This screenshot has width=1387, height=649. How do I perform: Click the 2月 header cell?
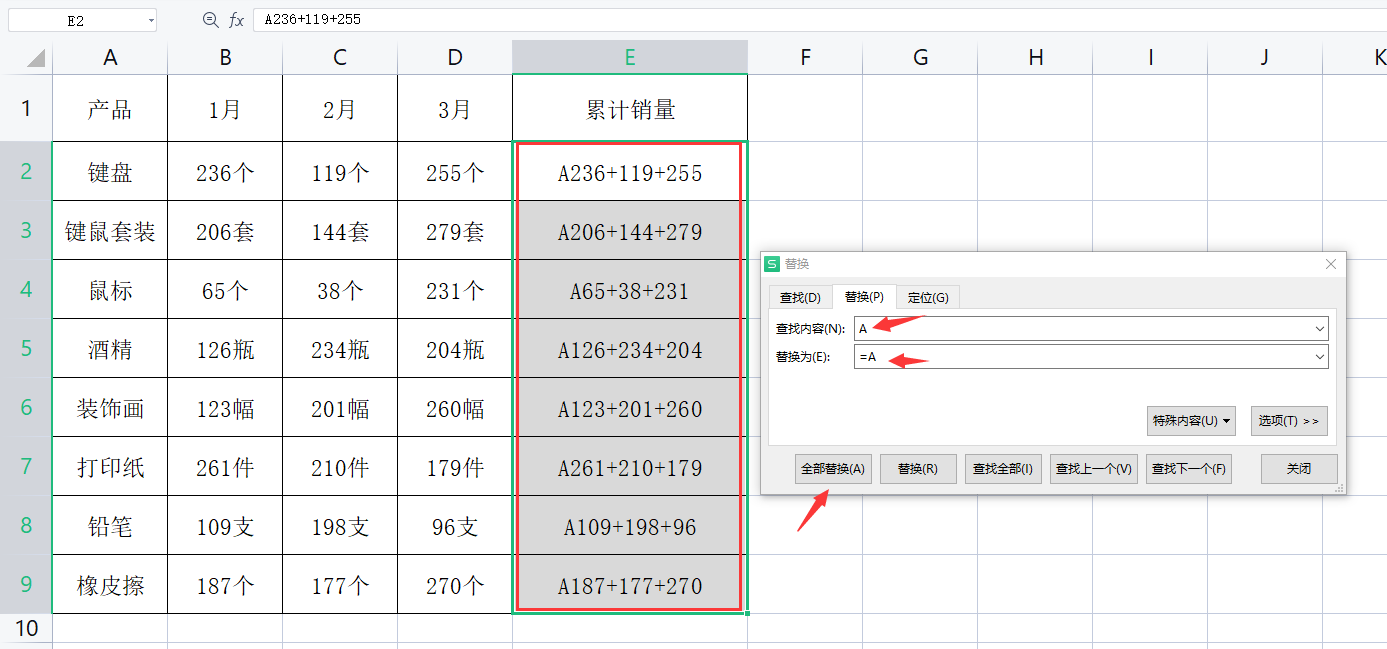[340, 109]
